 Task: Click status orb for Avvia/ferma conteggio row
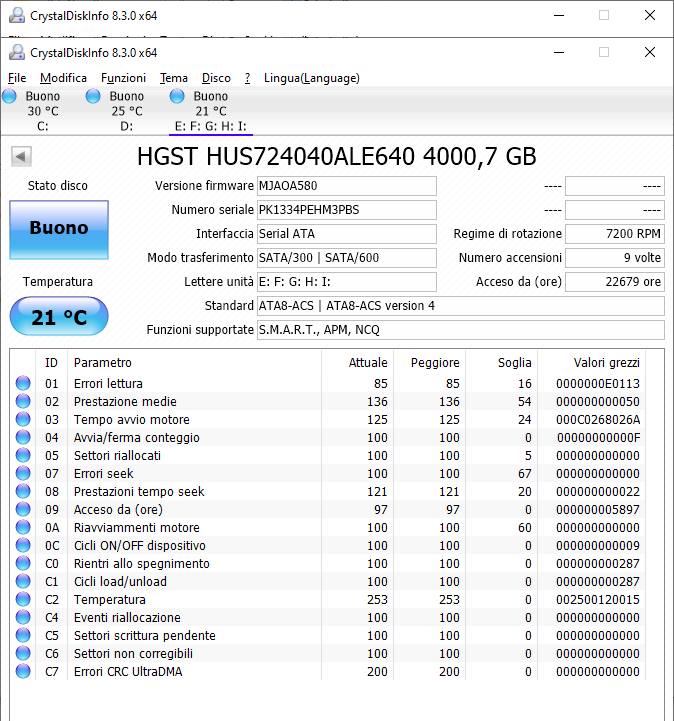(23, 437)
